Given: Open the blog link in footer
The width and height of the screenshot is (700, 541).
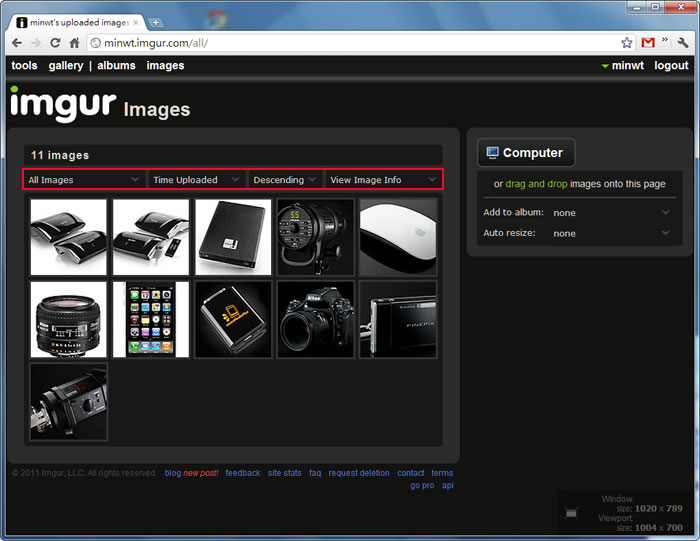Looking at the screenshot, I should [173, 473].
